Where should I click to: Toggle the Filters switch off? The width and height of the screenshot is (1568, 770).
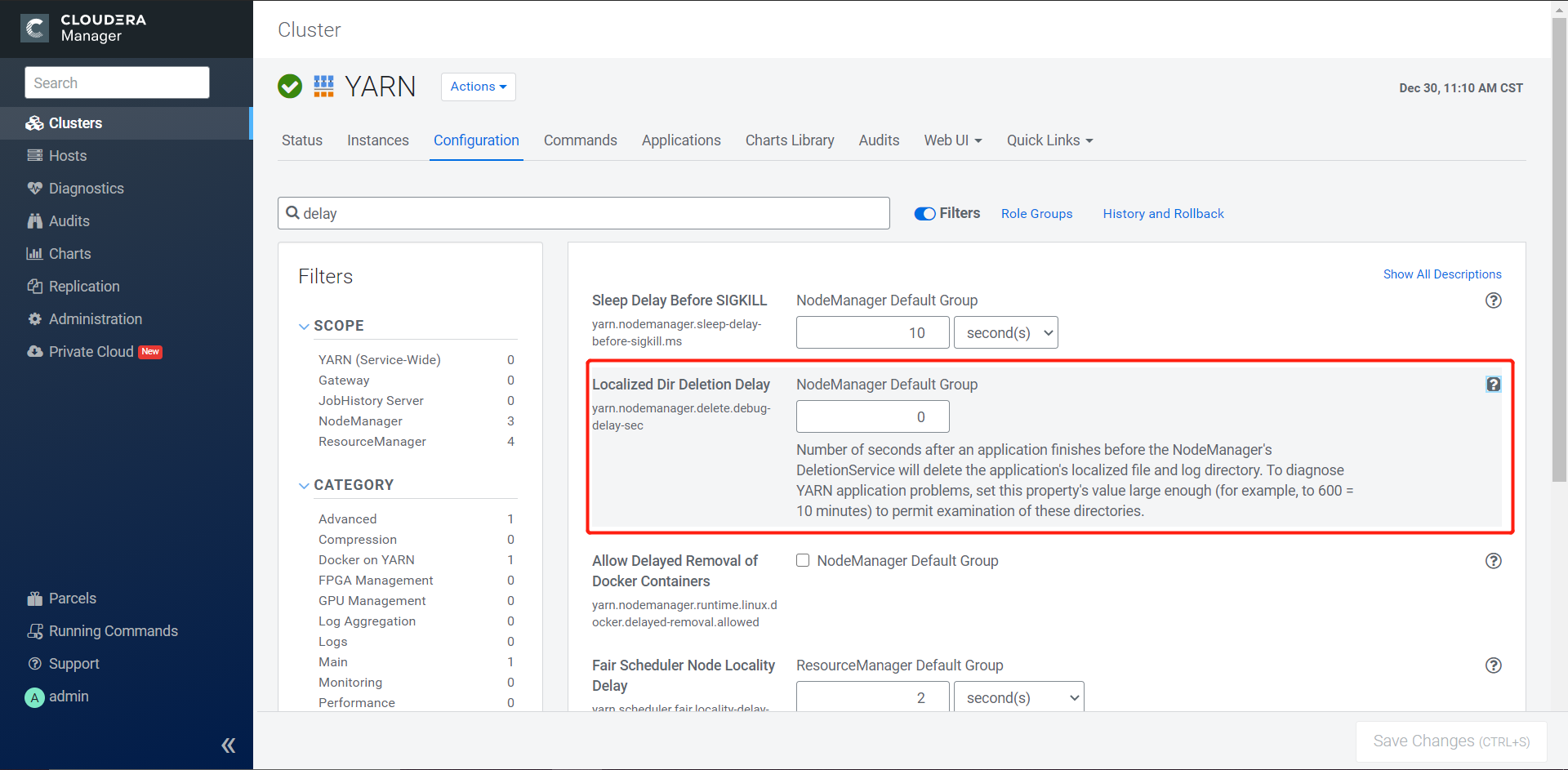[x=924, y=214]
